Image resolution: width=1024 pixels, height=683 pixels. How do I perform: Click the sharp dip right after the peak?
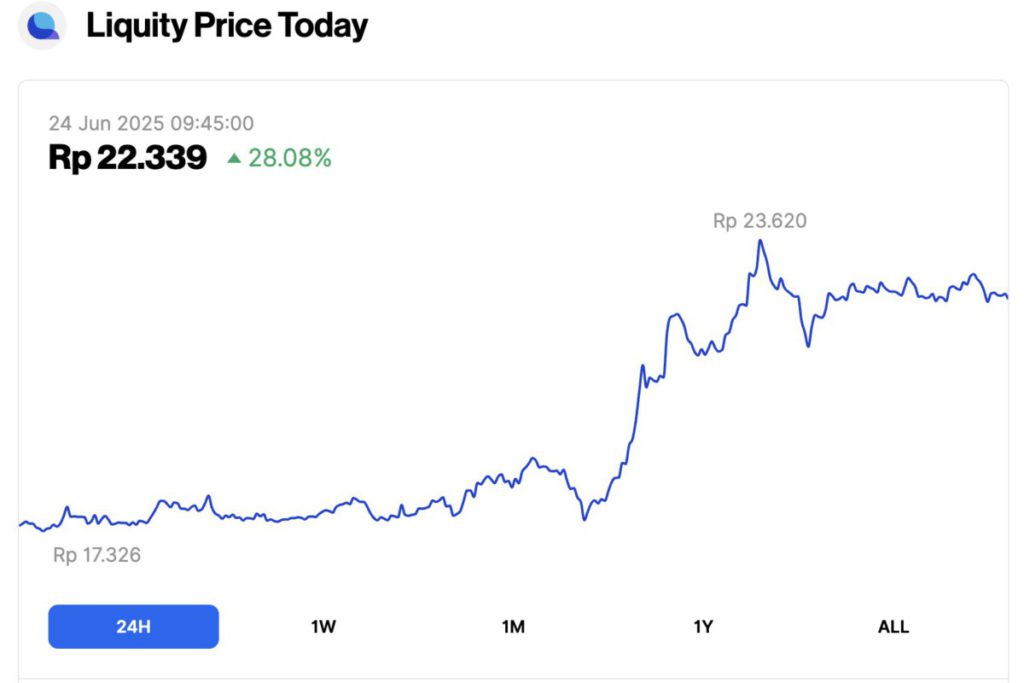point(808,346)
